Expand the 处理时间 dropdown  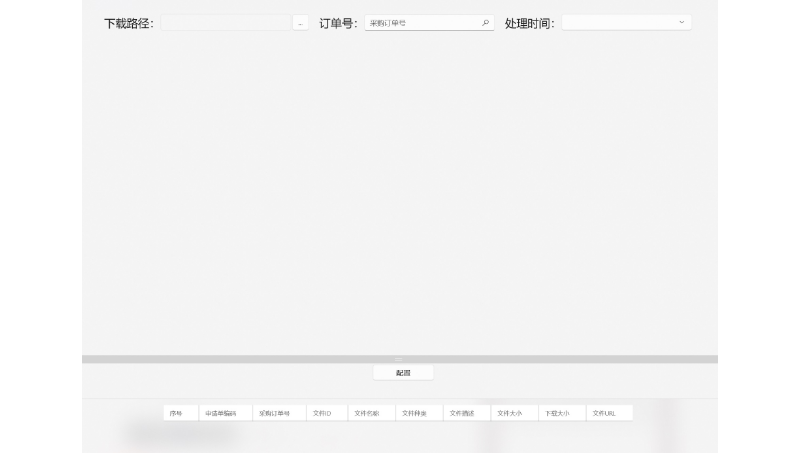[682, 22]
